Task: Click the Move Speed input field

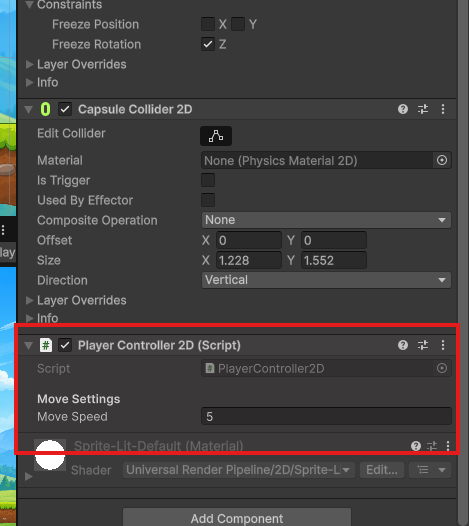Action: [326, 416]
